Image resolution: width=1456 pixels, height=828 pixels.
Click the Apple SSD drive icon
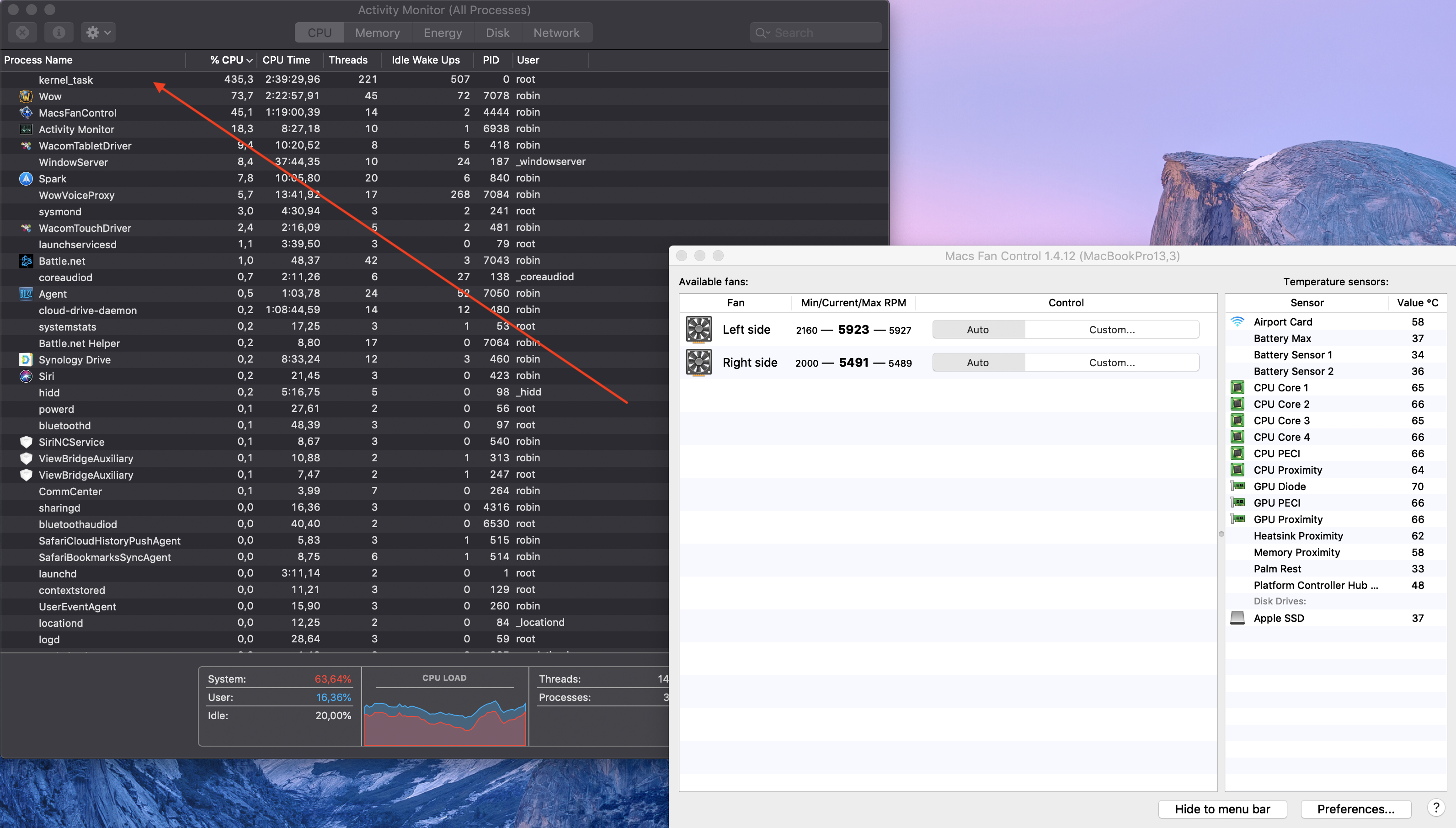click(1237, 618)
